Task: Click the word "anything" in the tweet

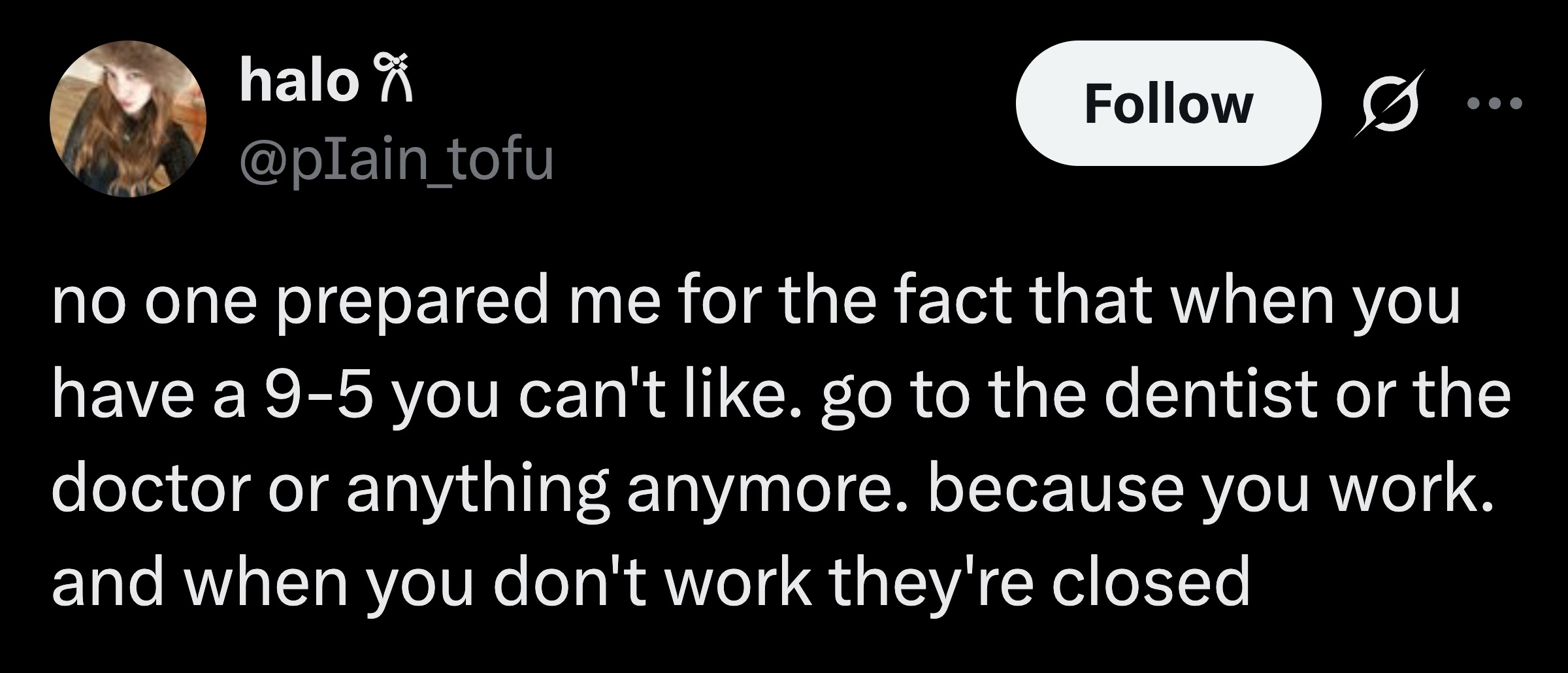Action: click(x=477, y=491)
